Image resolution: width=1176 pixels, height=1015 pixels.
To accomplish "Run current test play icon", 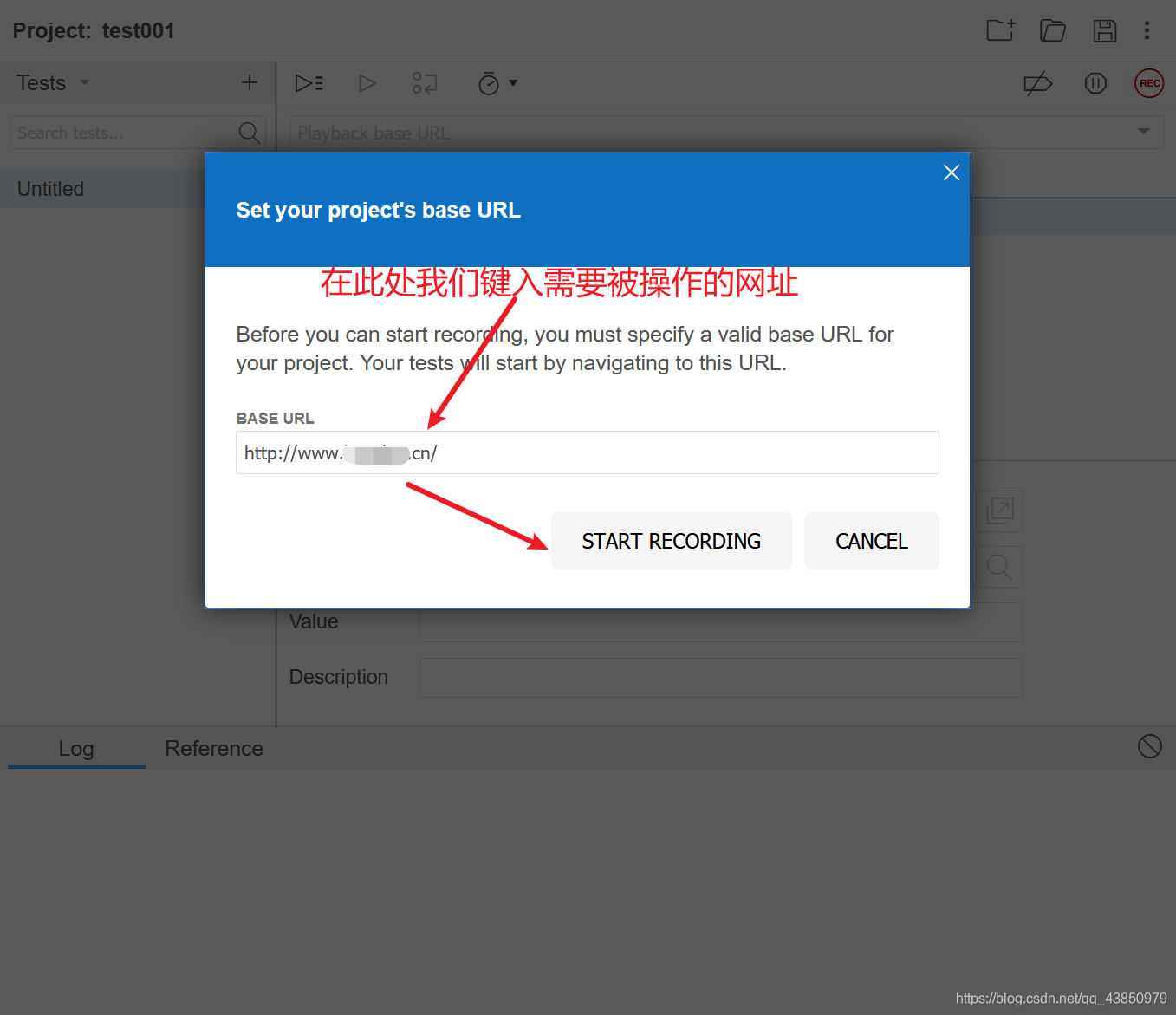I will pos(367,83).
